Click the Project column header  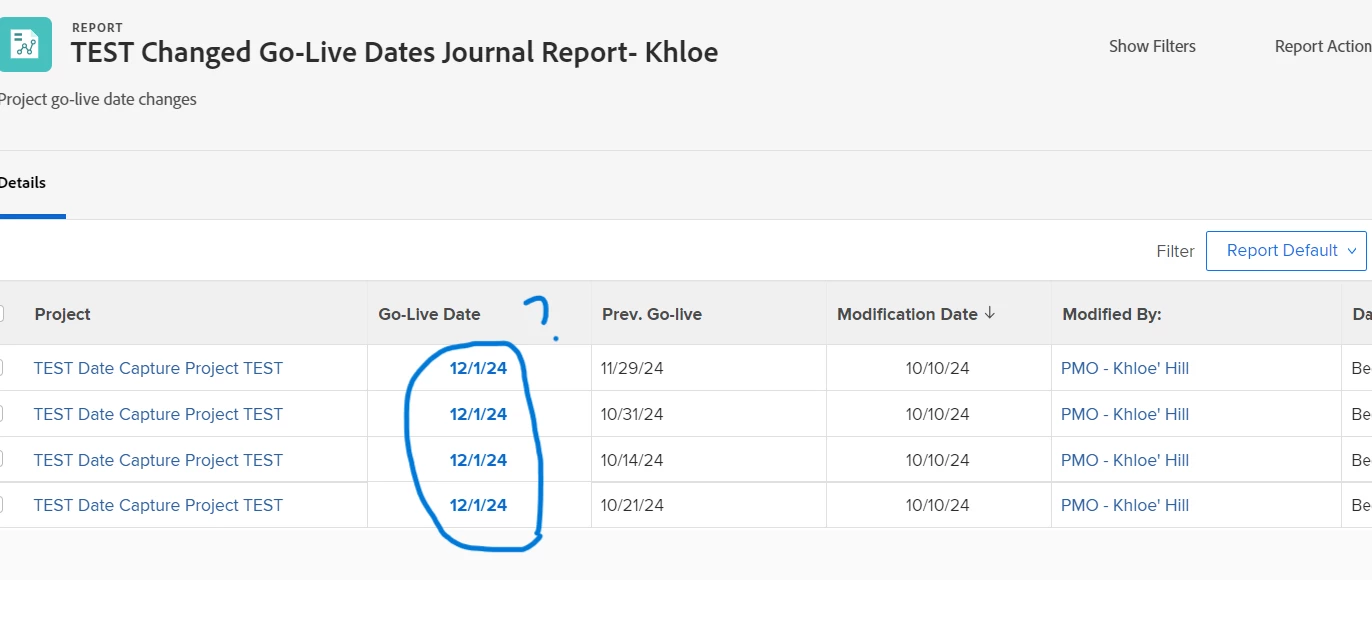click(62, 314)
